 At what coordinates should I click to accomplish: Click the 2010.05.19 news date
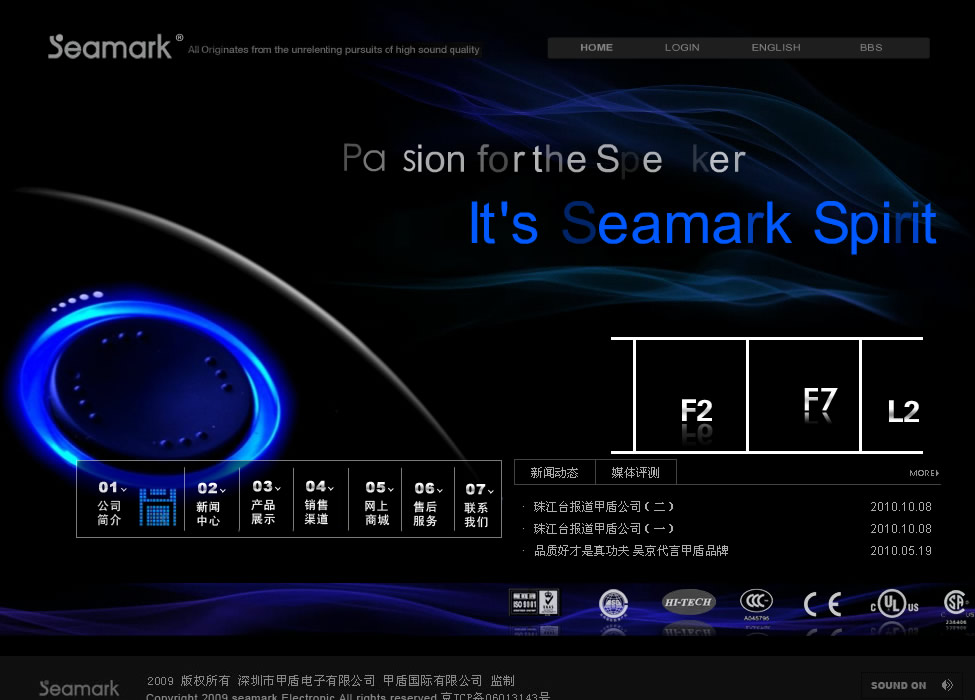click(900, 551)
